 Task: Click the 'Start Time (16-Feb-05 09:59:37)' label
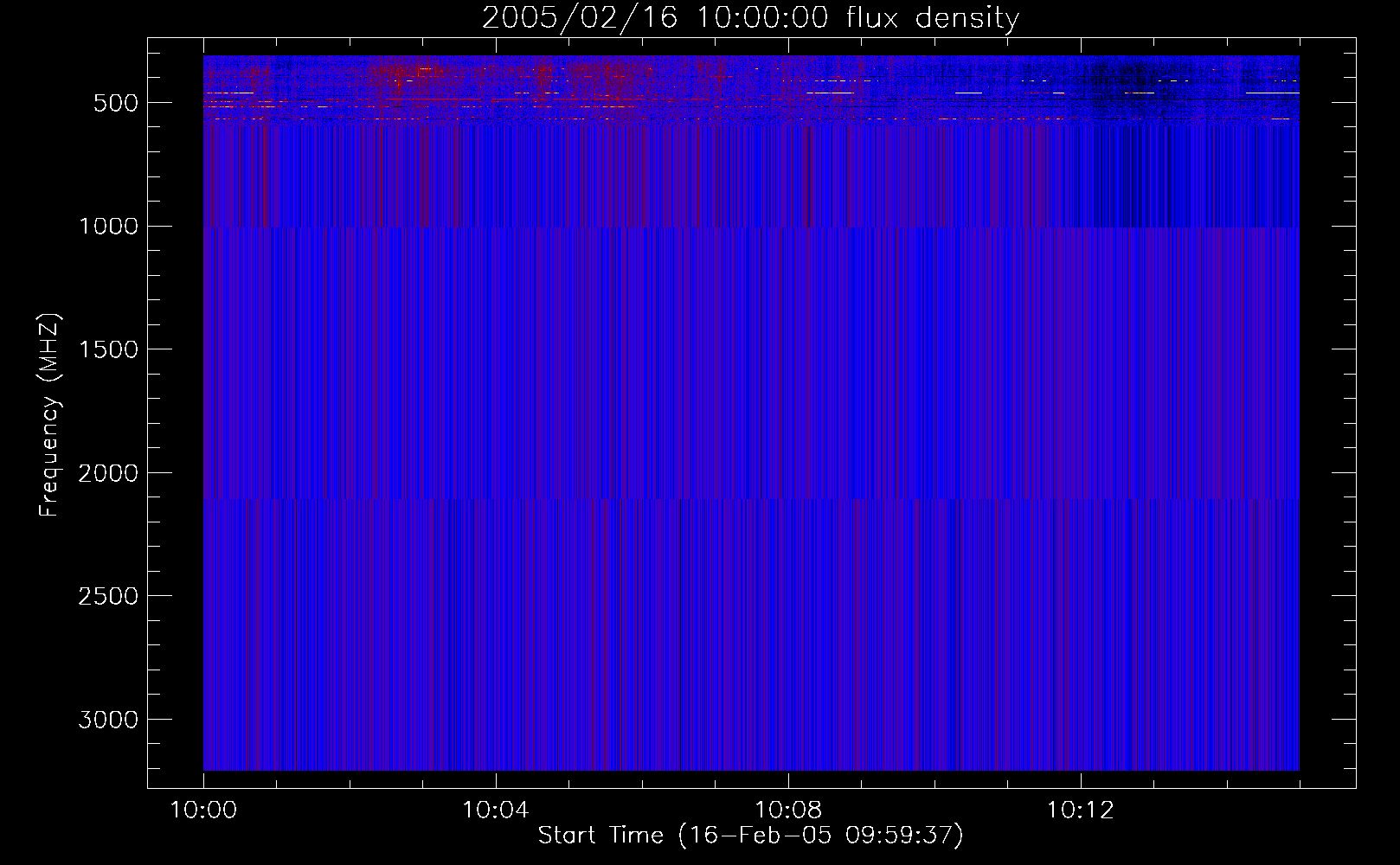point(750,836)
